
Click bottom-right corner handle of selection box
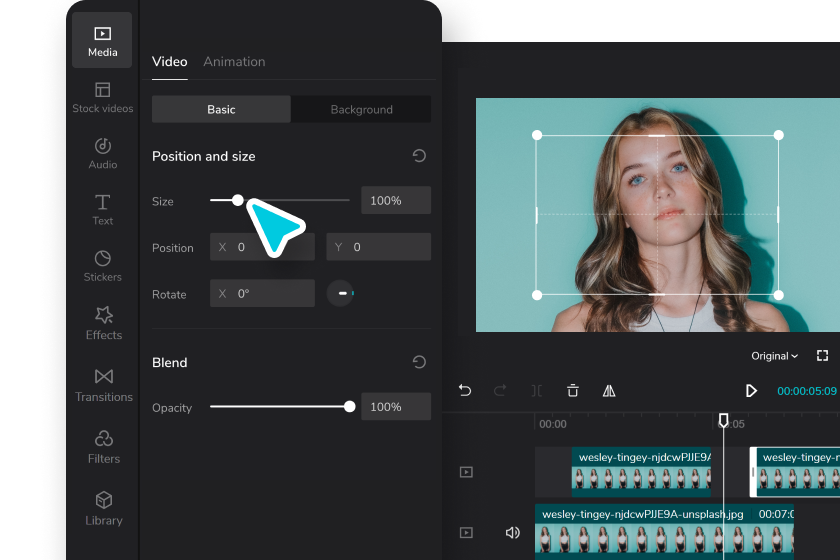778,295
